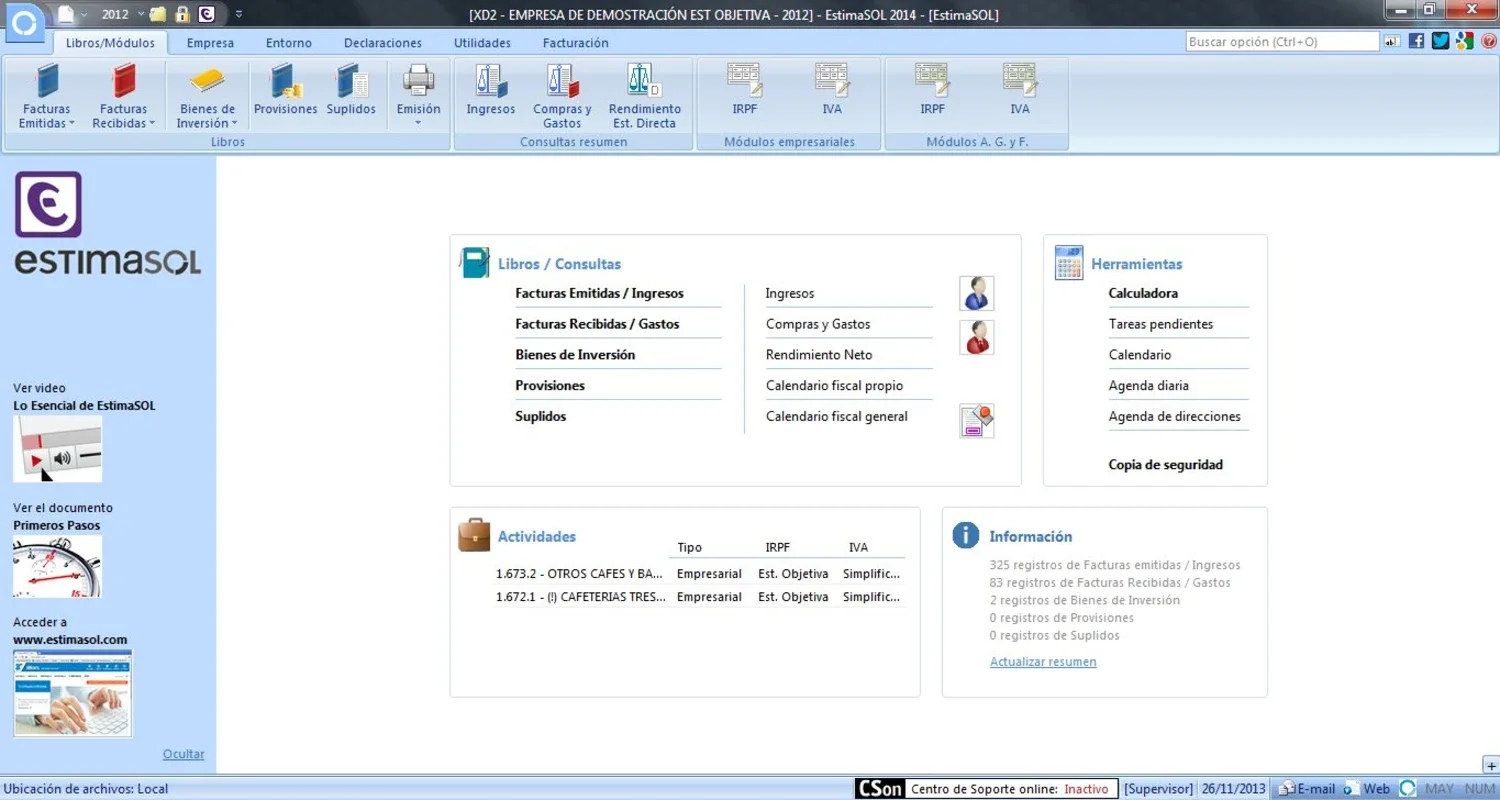
Task: Open Calendario fiscal propio link
Action: 834,386
